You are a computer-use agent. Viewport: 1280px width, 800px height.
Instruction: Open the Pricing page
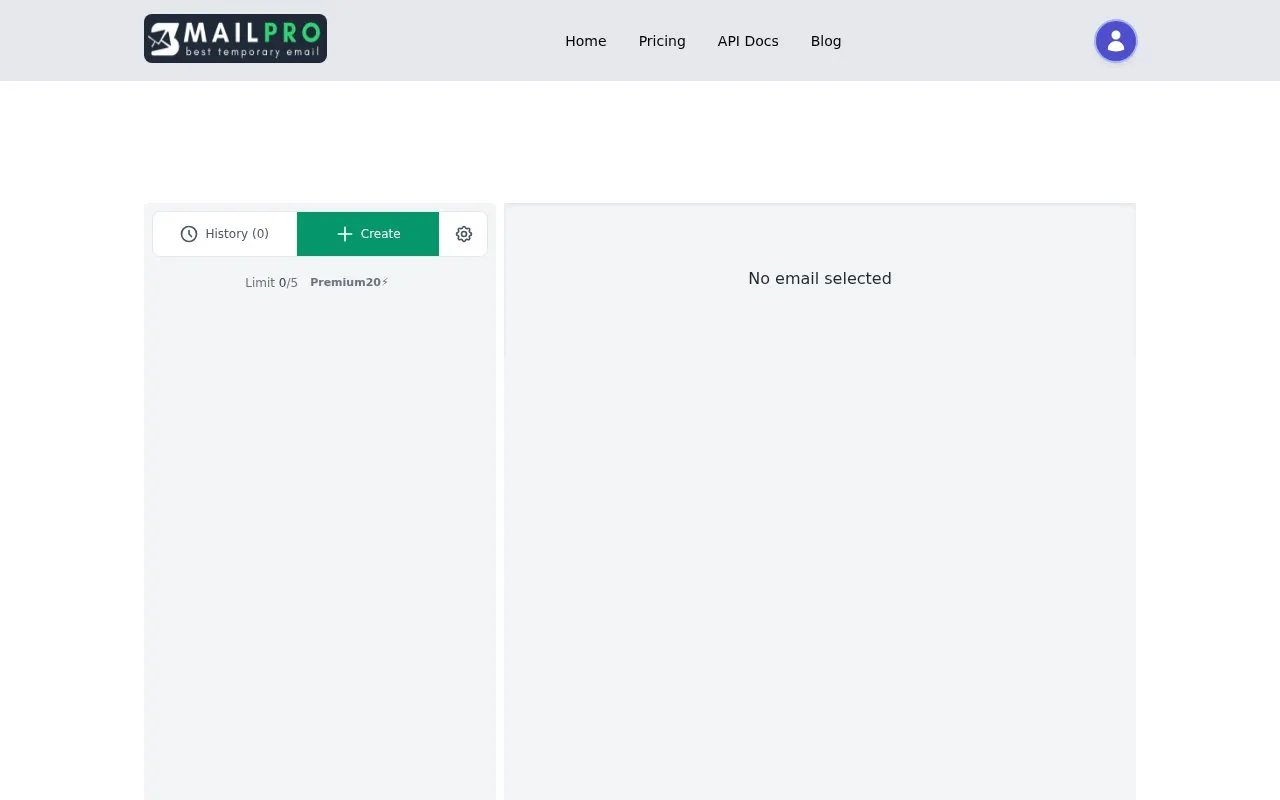click(662, 41)
